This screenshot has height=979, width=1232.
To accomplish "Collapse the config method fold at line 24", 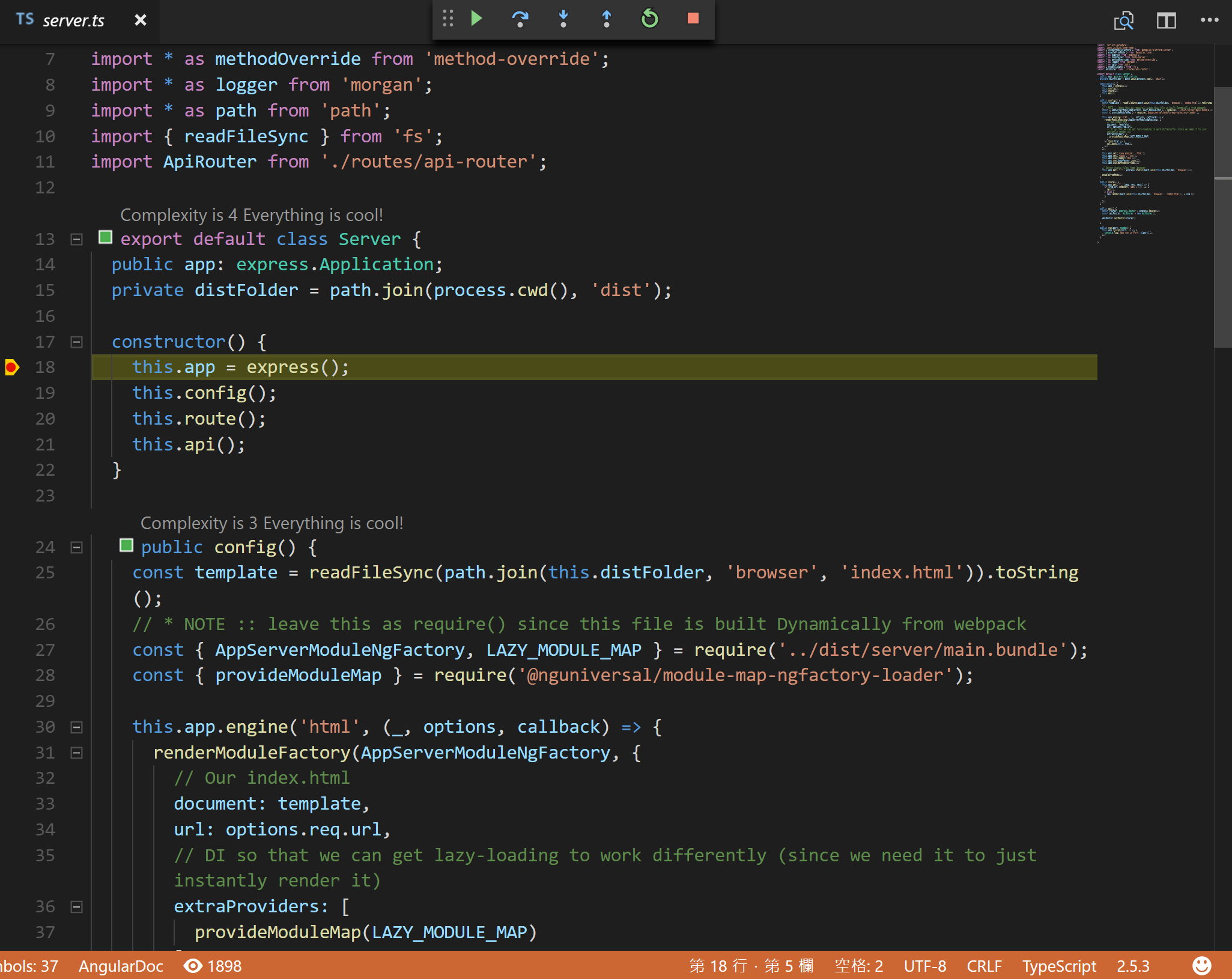I will coord(76,547).
